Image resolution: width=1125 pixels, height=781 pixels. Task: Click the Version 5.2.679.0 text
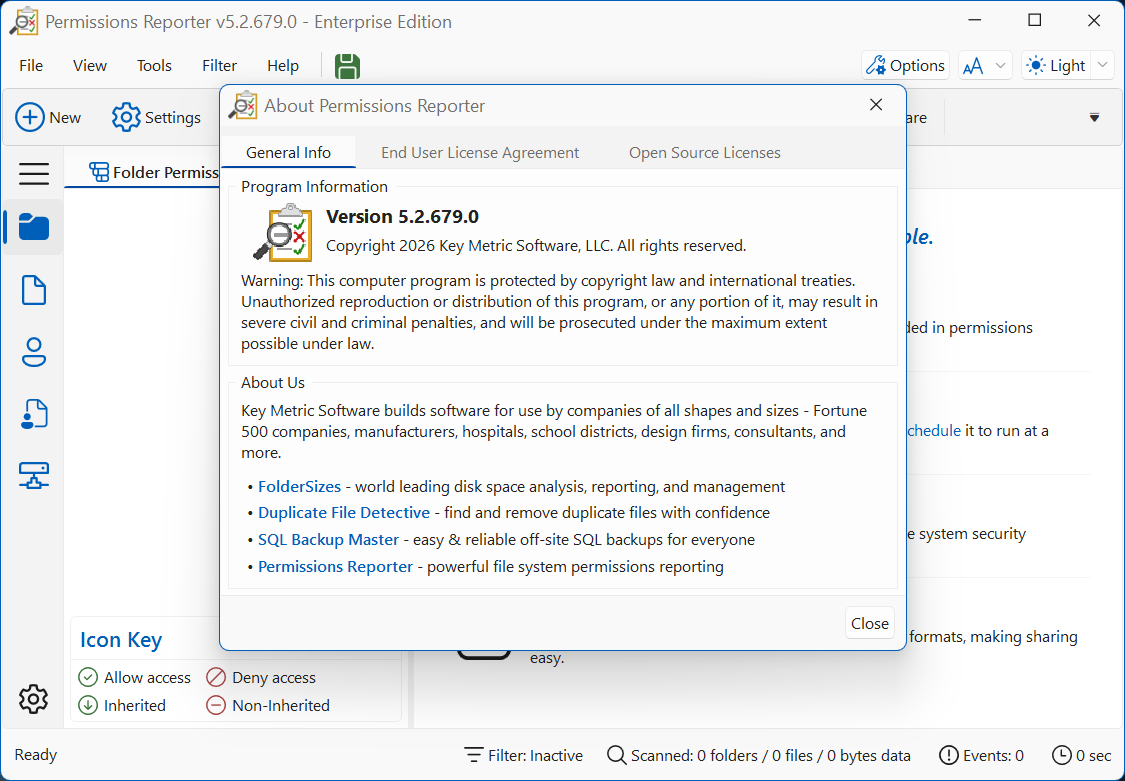pyautogui.click(x=403, y=217)
